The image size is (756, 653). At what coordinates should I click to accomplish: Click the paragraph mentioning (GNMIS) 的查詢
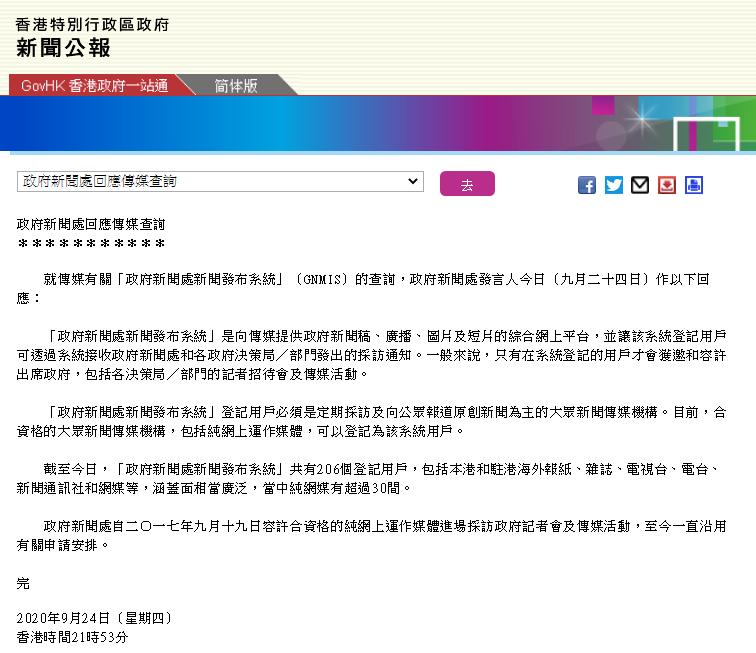[x=370, y=288]
